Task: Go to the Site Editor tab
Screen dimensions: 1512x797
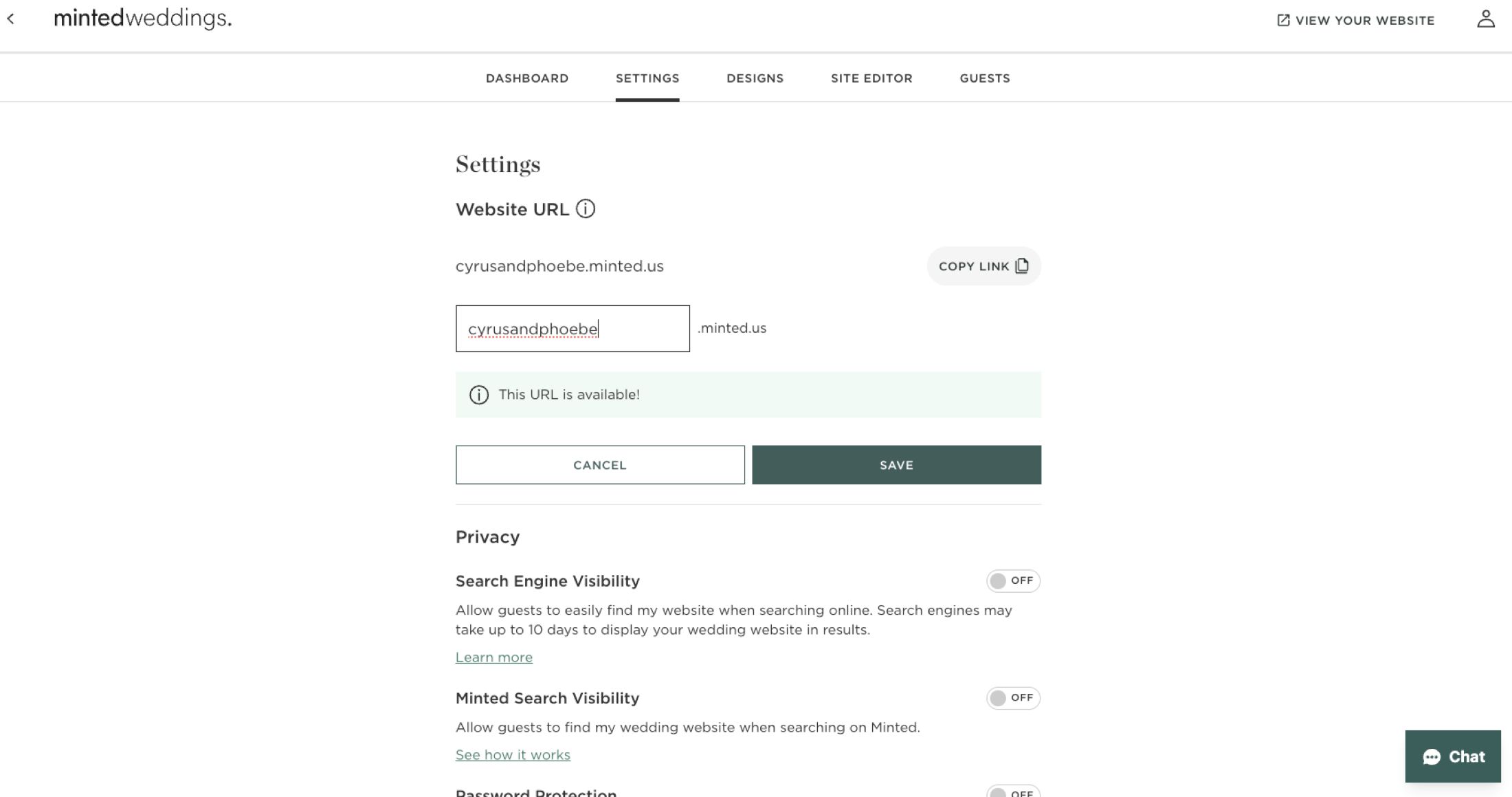Action: (x=871, y=78)
